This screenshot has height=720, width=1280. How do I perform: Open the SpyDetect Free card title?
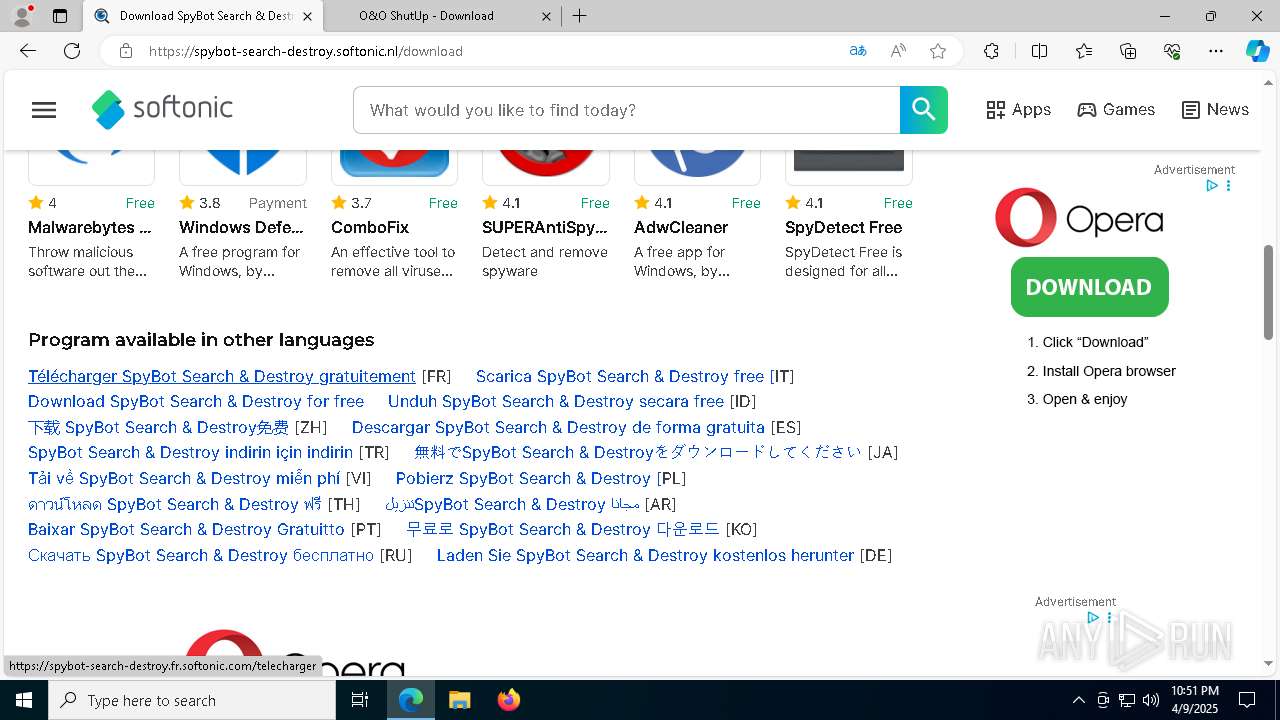click(x=844, y=227)
